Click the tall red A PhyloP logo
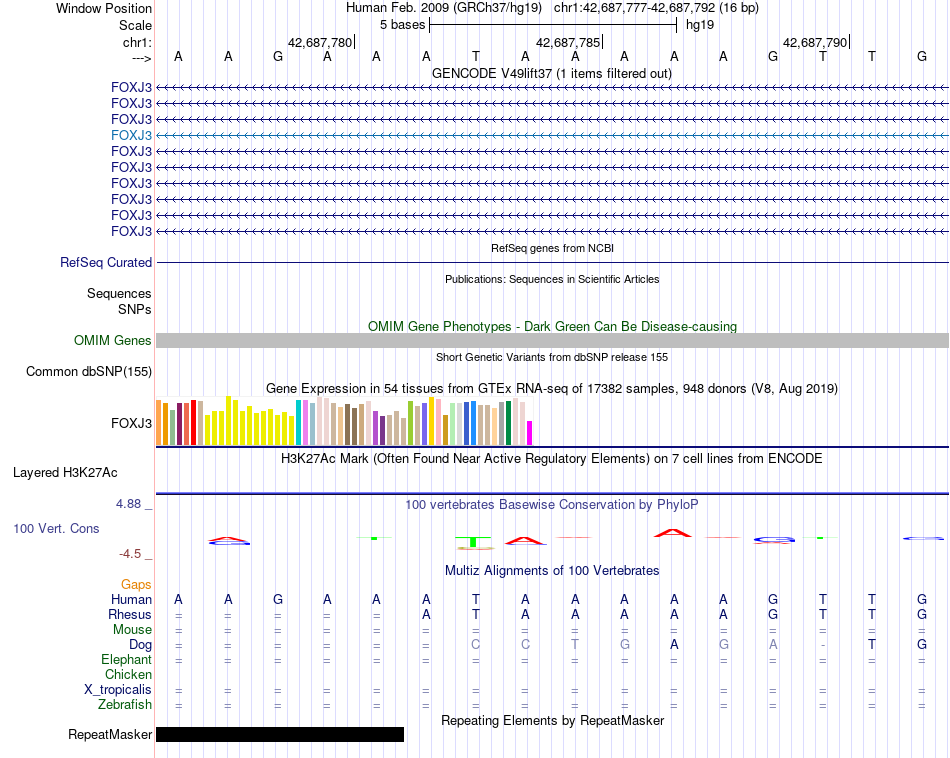Screen dimensions: 950x758 (x=673, y=533)
